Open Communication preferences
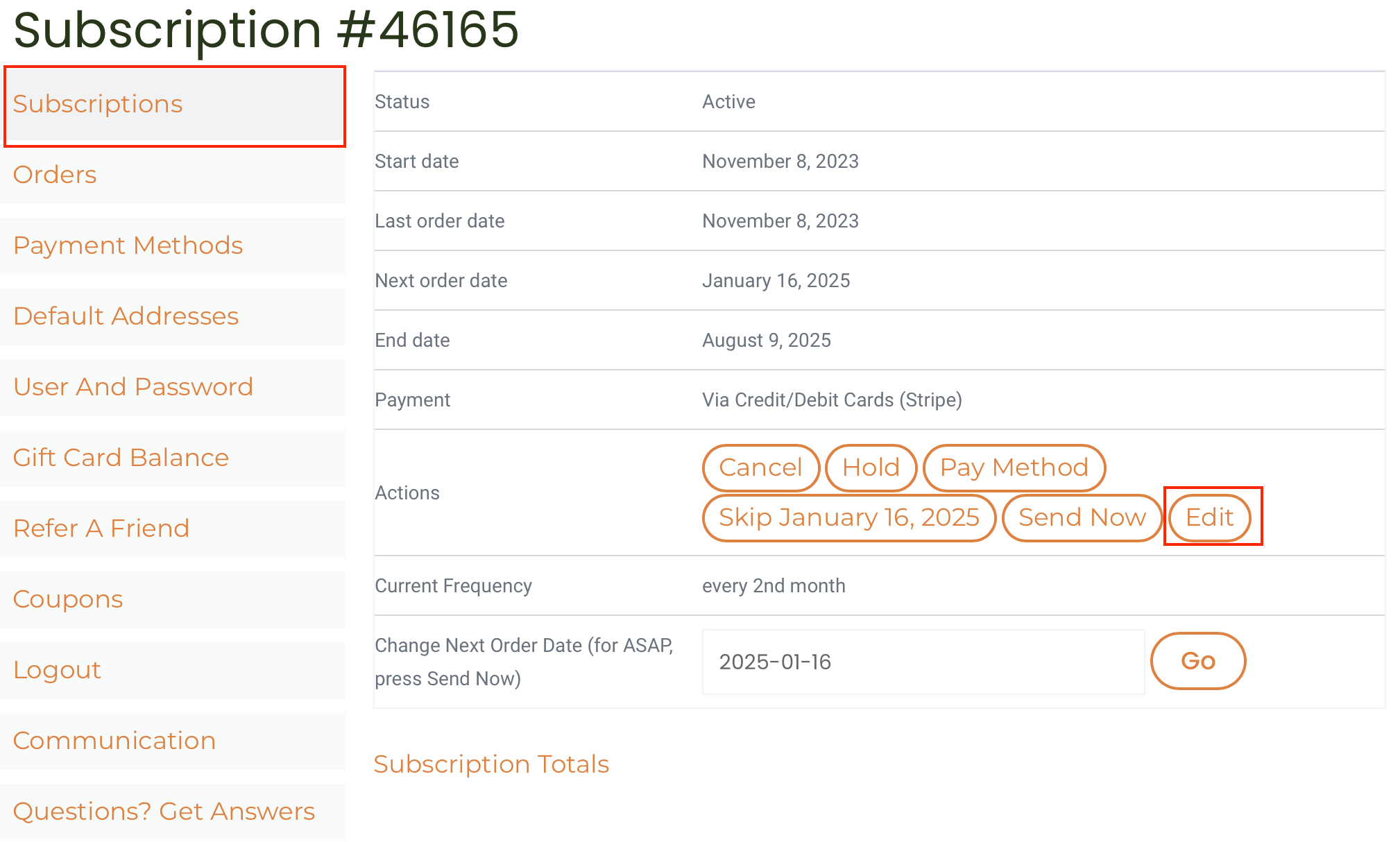Screen dimensions: 1400x842 [x=114, y=741]
